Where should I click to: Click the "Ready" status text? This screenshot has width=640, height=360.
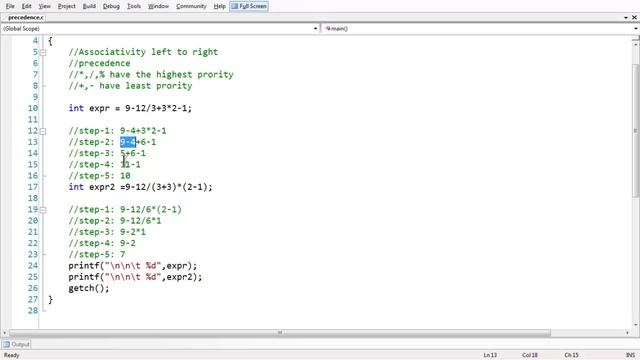pyautogui.click(x=11, y=355)
